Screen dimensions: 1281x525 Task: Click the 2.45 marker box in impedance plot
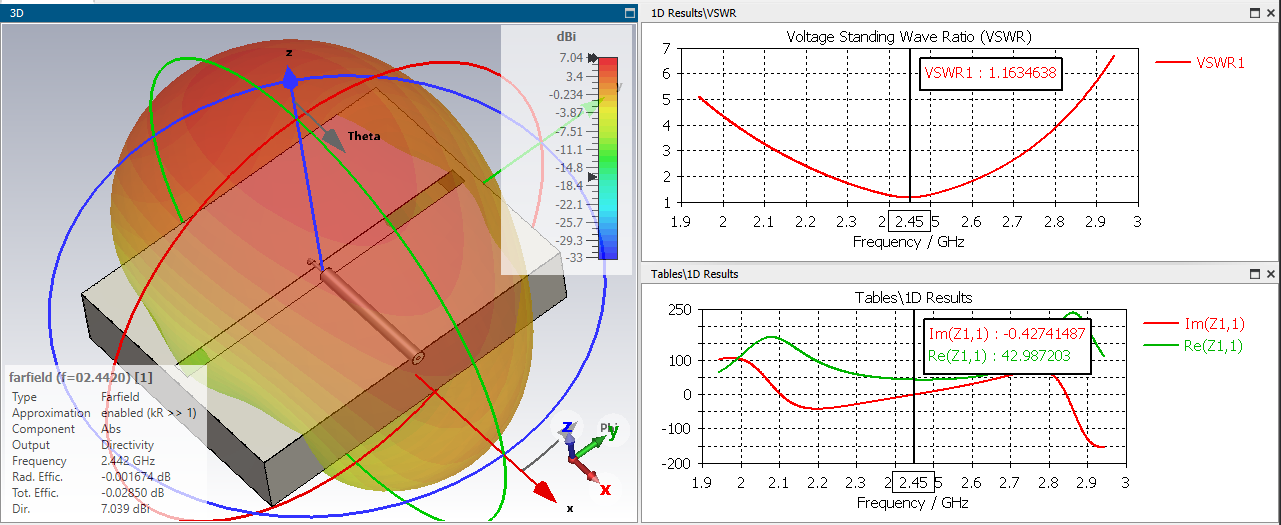tap(914, 482)
